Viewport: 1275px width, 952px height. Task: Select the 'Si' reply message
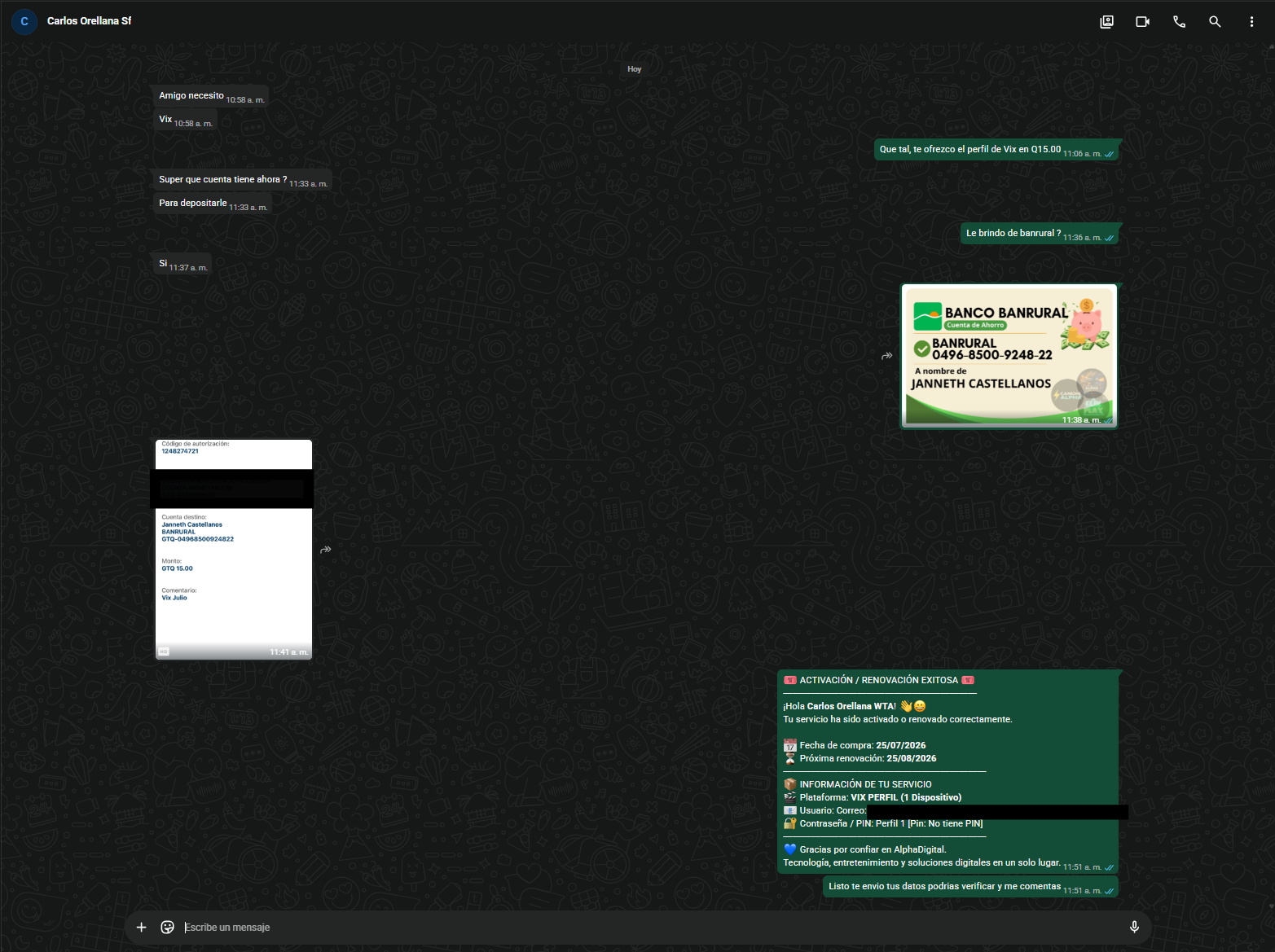pyautogui.click(x=182, y=264)
